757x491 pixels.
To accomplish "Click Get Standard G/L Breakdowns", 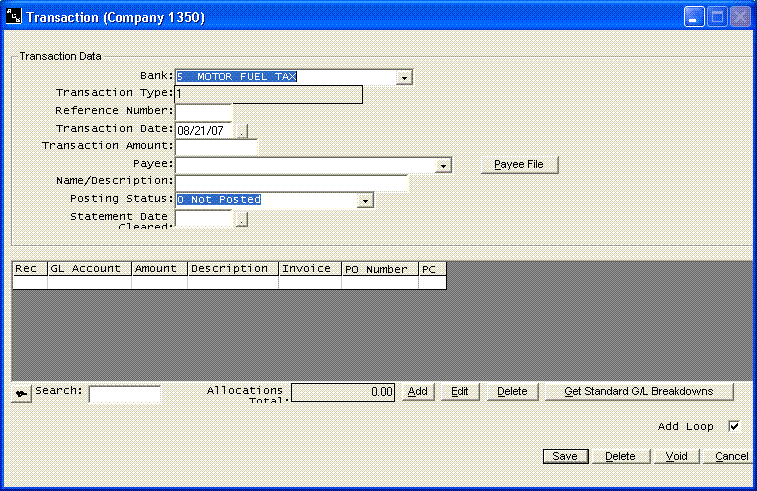I will click(639, 392).
